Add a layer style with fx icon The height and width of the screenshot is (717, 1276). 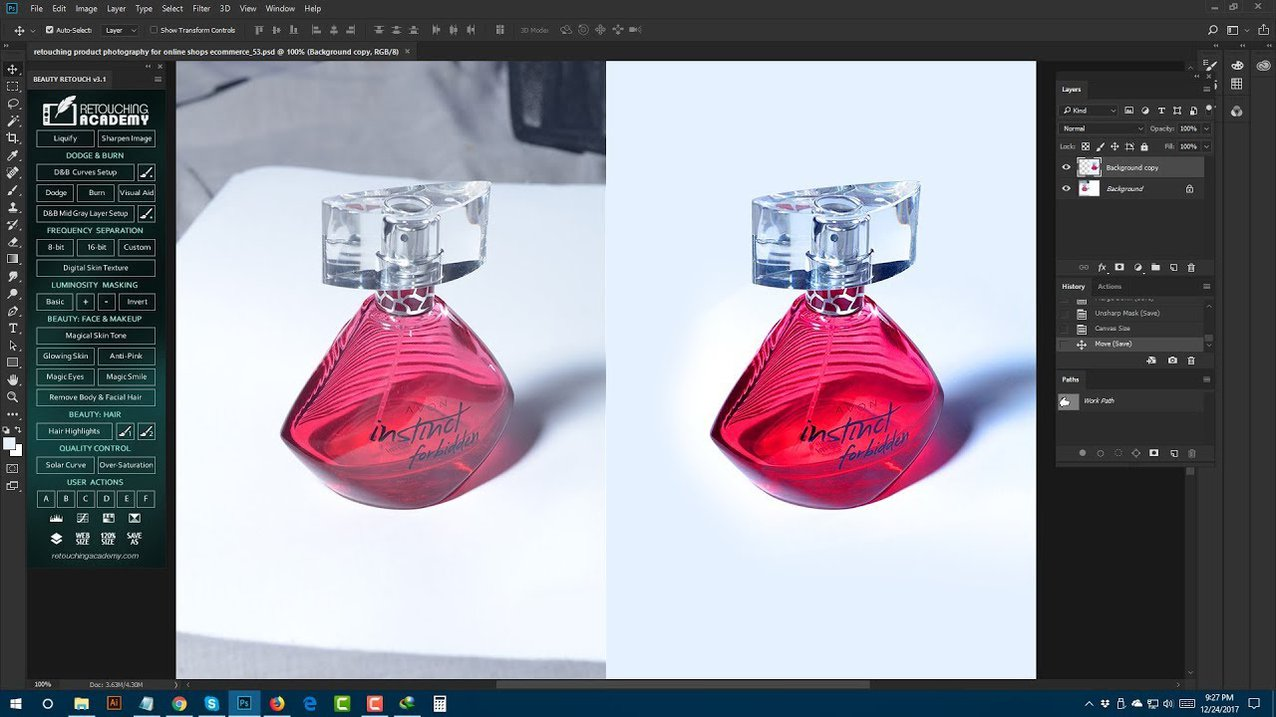(x=1102, y=268)
